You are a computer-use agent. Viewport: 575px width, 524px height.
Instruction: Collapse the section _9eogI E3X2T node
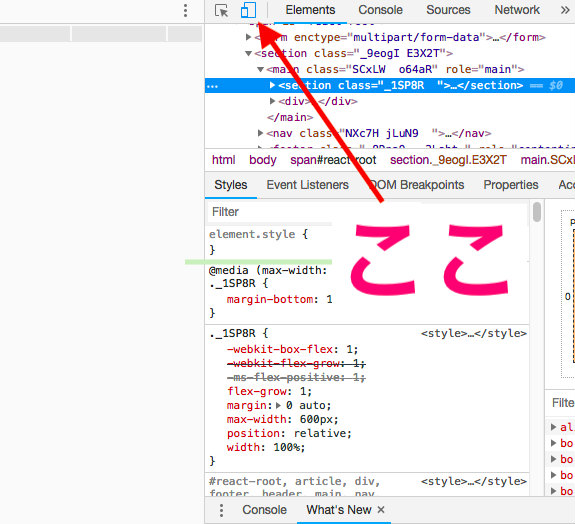pos(248,54)
